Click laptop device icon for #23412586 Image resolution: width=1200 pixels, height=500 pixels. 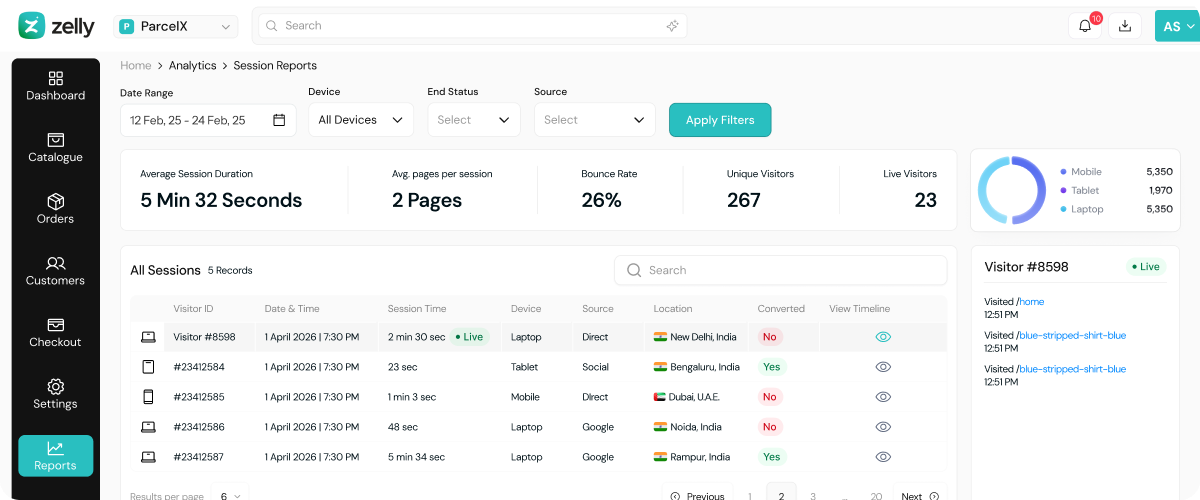(148, 427)
